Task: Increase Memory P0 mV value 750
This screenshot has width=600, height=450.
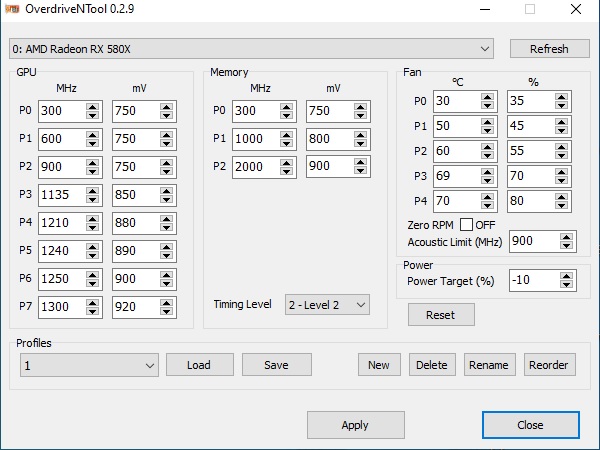Action: (x=360, y=107)
